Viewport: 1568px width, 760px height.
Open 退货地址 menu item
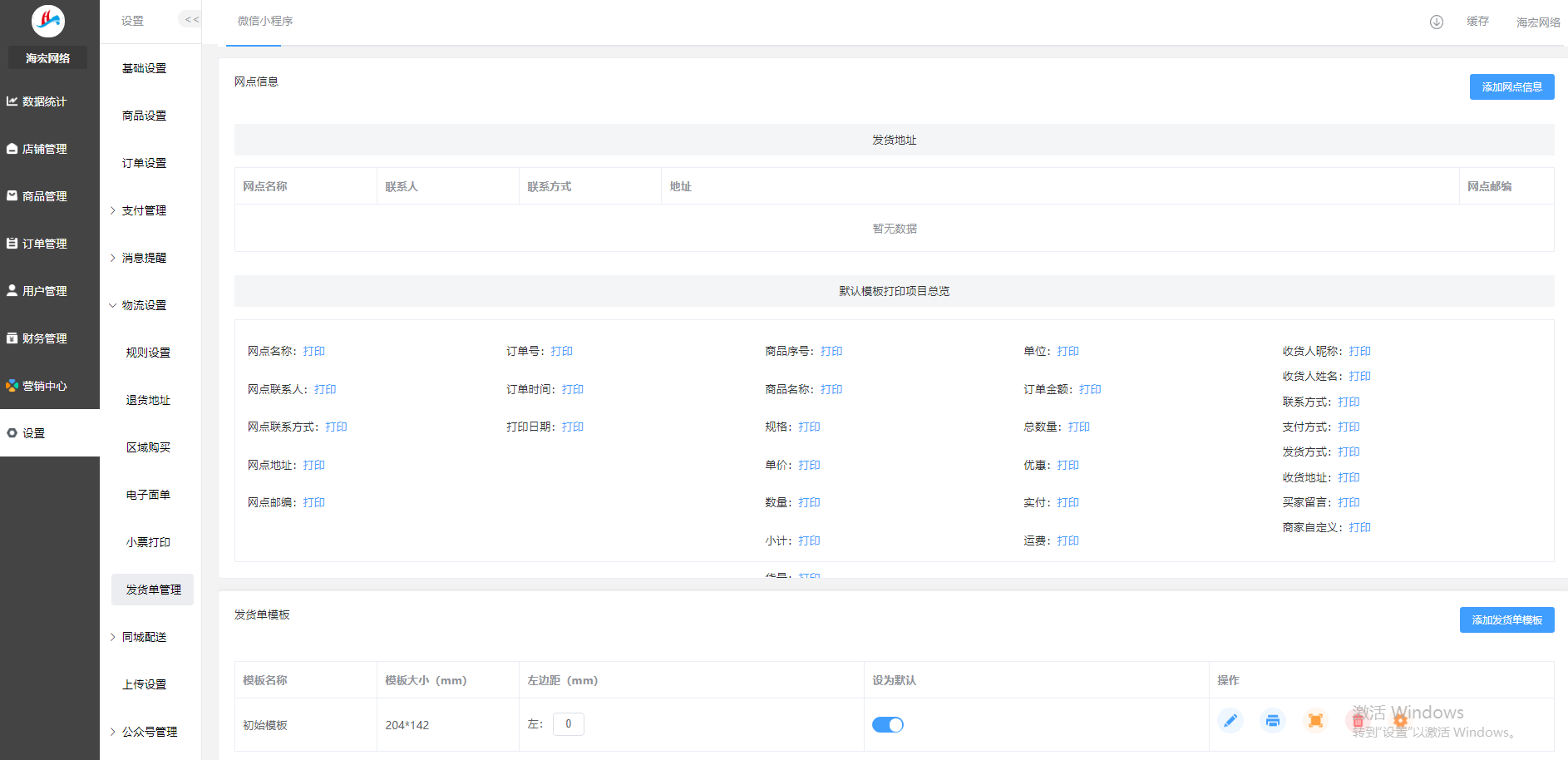pos(148,400)
